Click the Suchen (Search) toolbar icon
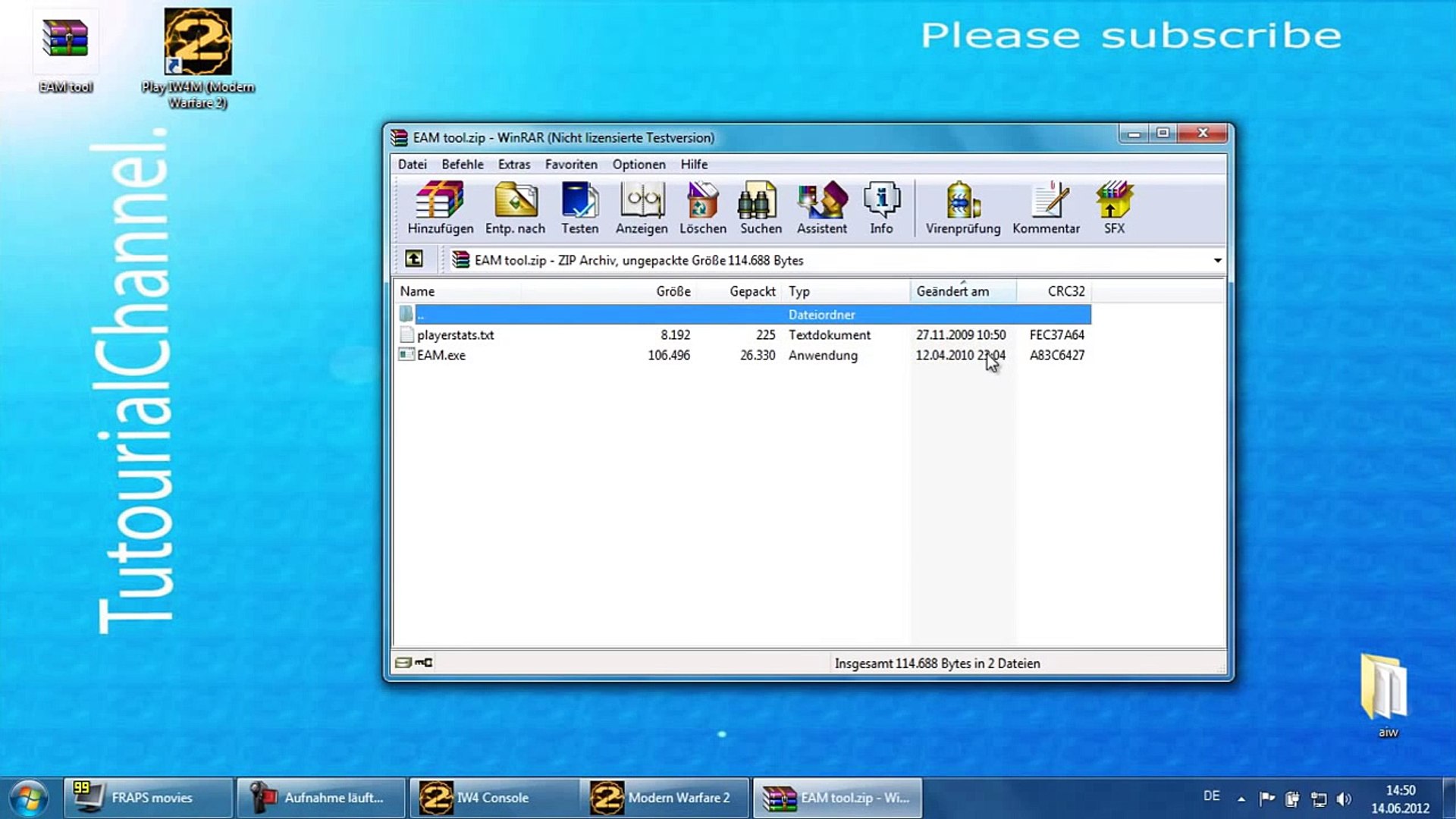This screenshot has width=1456, height=819. coord(761,207)
